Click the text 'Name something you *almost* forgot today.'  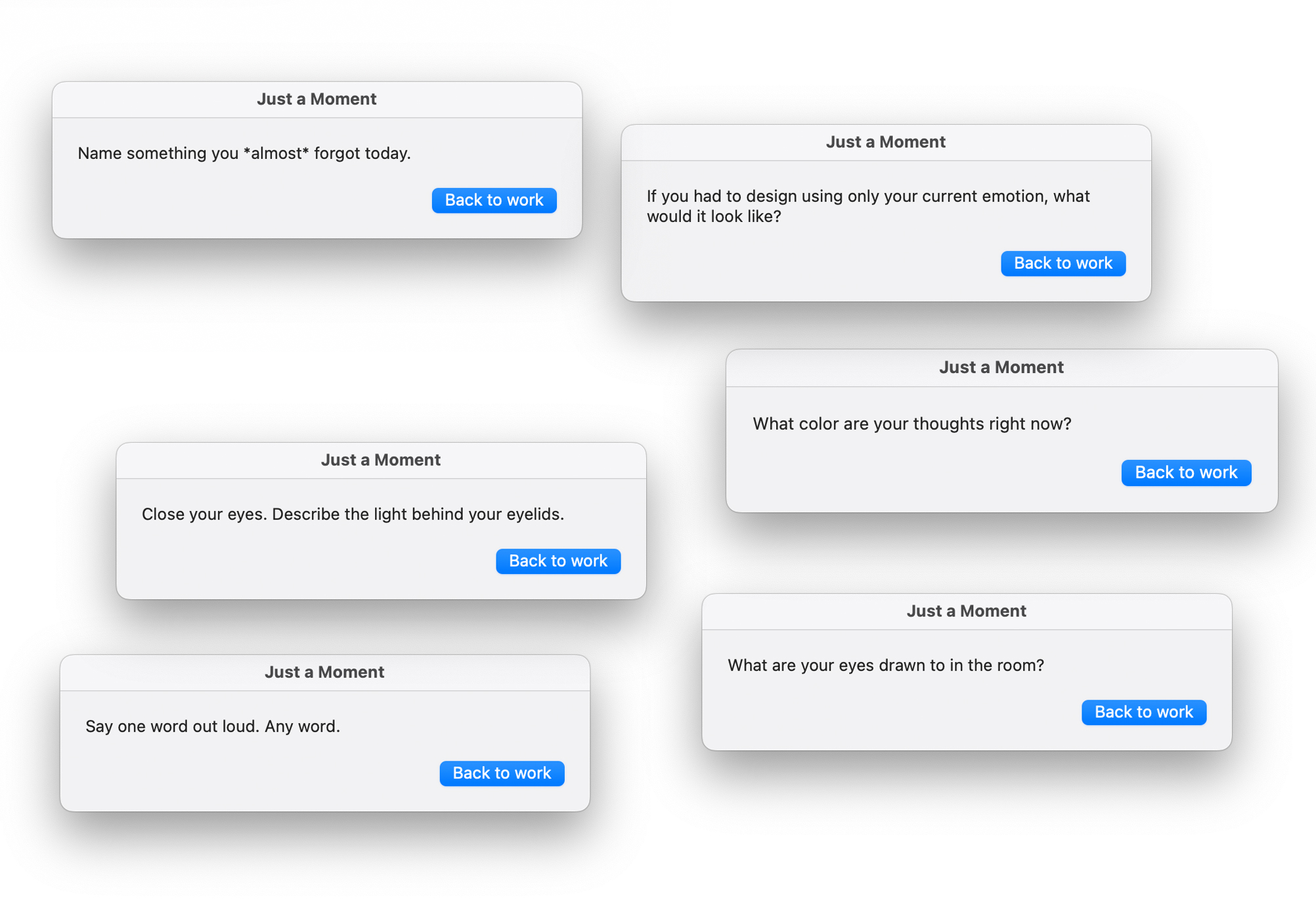[244, 153]
